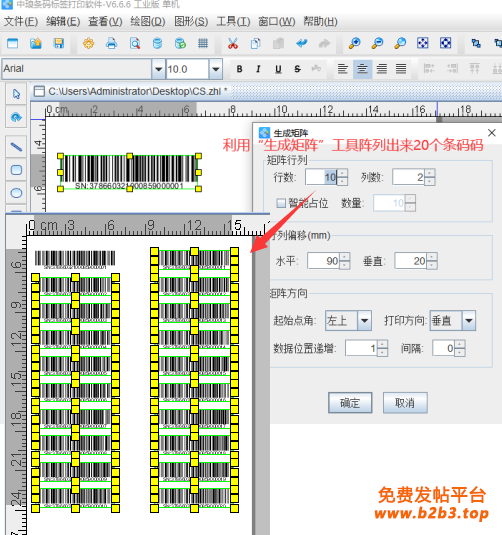
Task: Redo with the grey arrow icon
Action: [325, 43]
